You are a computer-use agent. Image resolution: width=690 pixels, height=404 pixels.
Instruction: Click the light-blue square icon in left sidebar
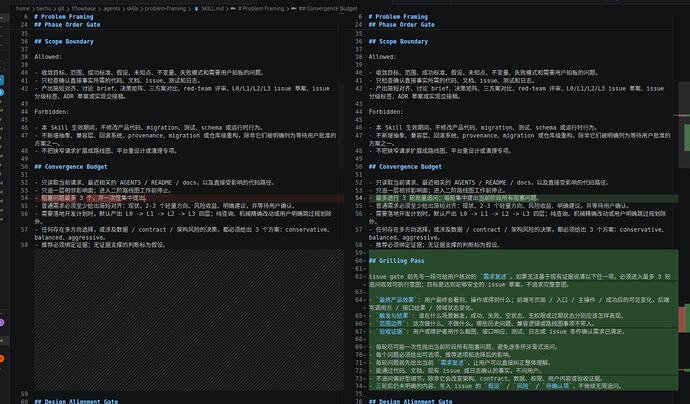[2, 80]
